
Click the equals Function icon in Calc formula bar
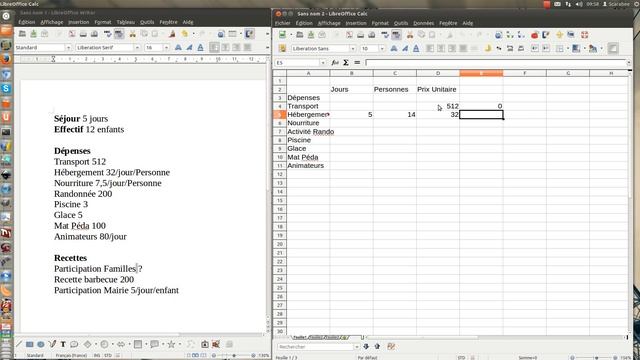click(357, 62)
